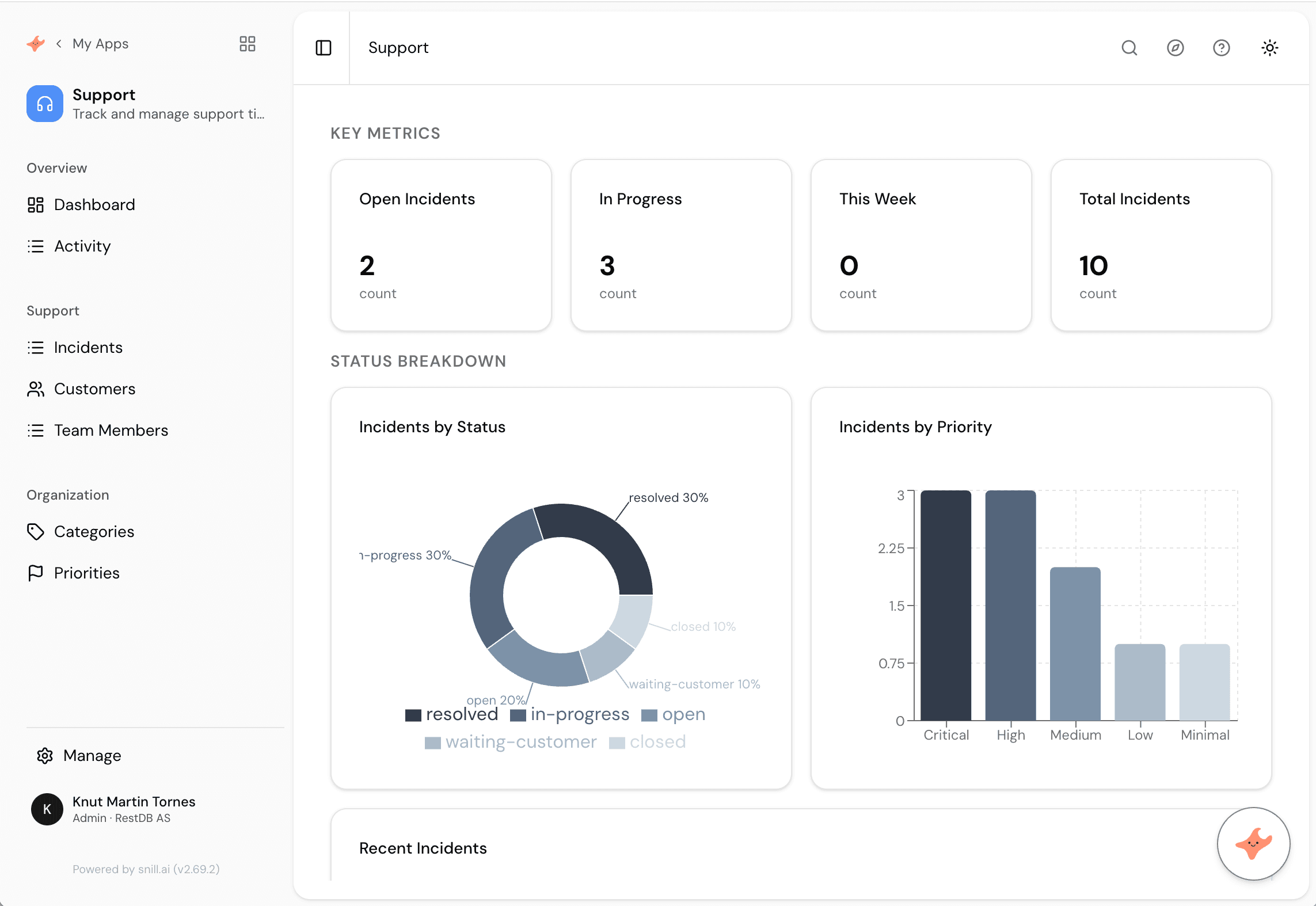Select the In Progress metric card
Image resolution: width=1316 pixels, height=906 pixels.
682,246
